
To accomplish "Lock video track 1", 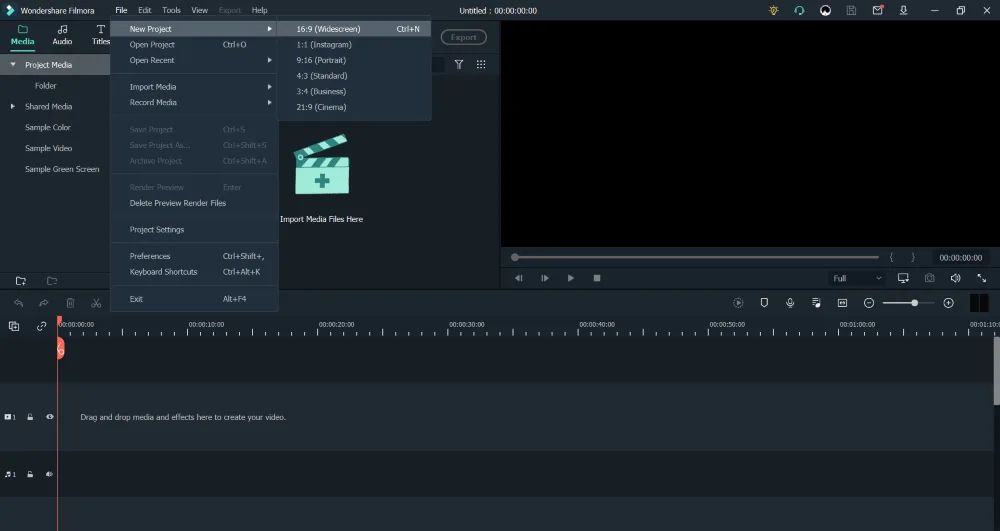I will [30, 417].
